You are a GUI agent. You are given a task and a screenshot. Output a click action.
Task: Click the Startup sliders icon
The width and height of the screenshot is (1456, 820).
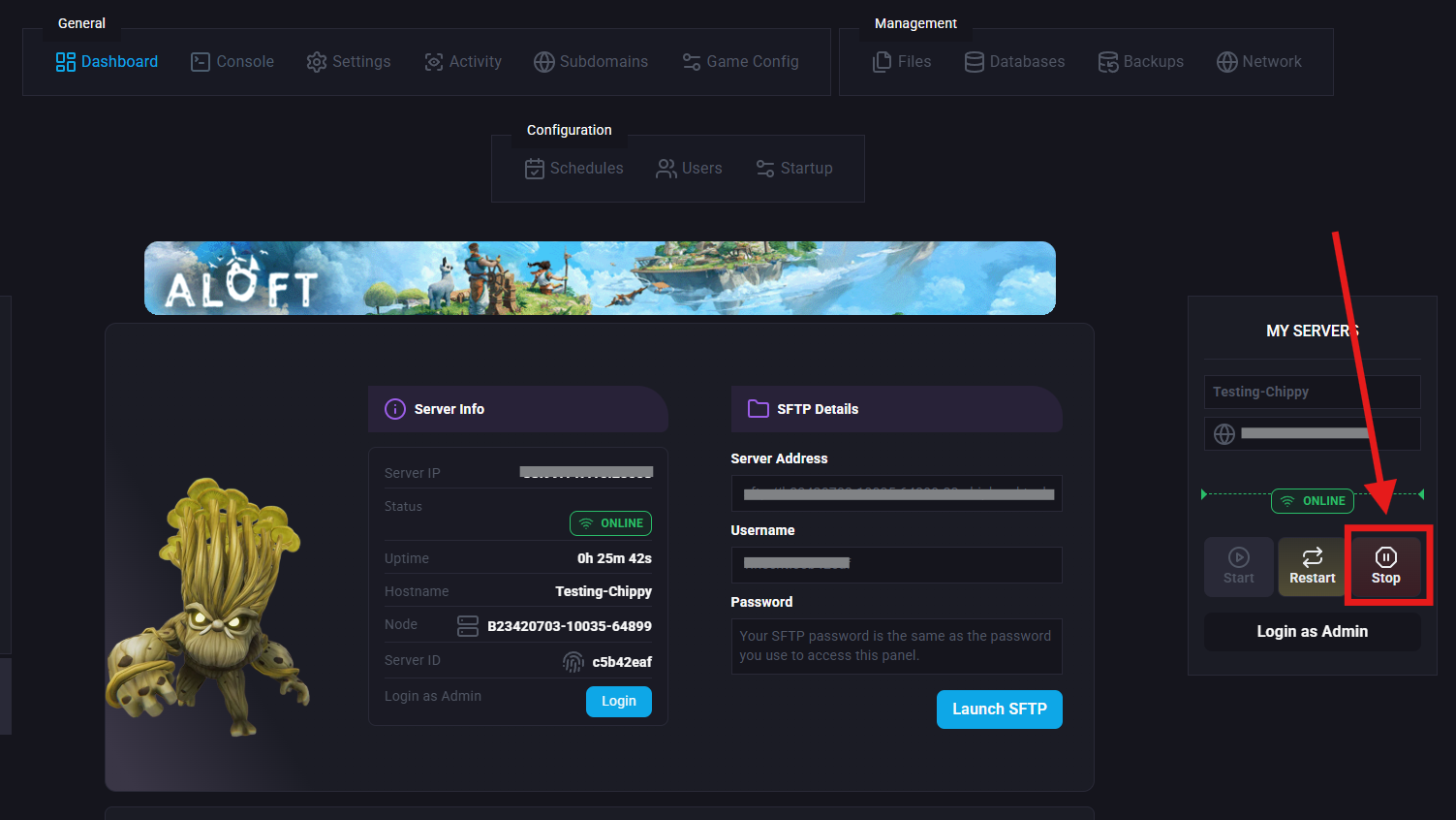click(765, 169)
